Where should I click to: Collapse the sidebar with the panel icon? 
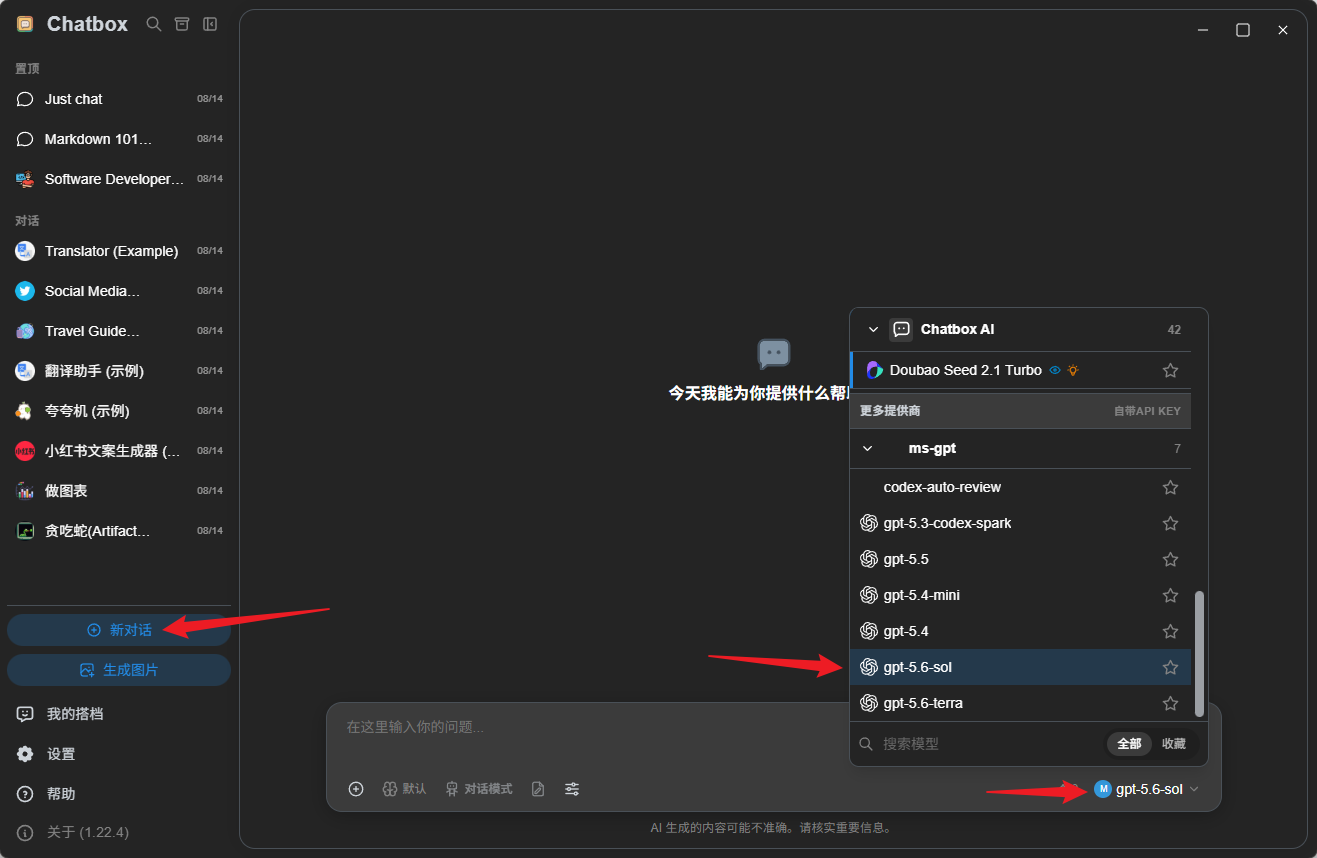point(210,24)
